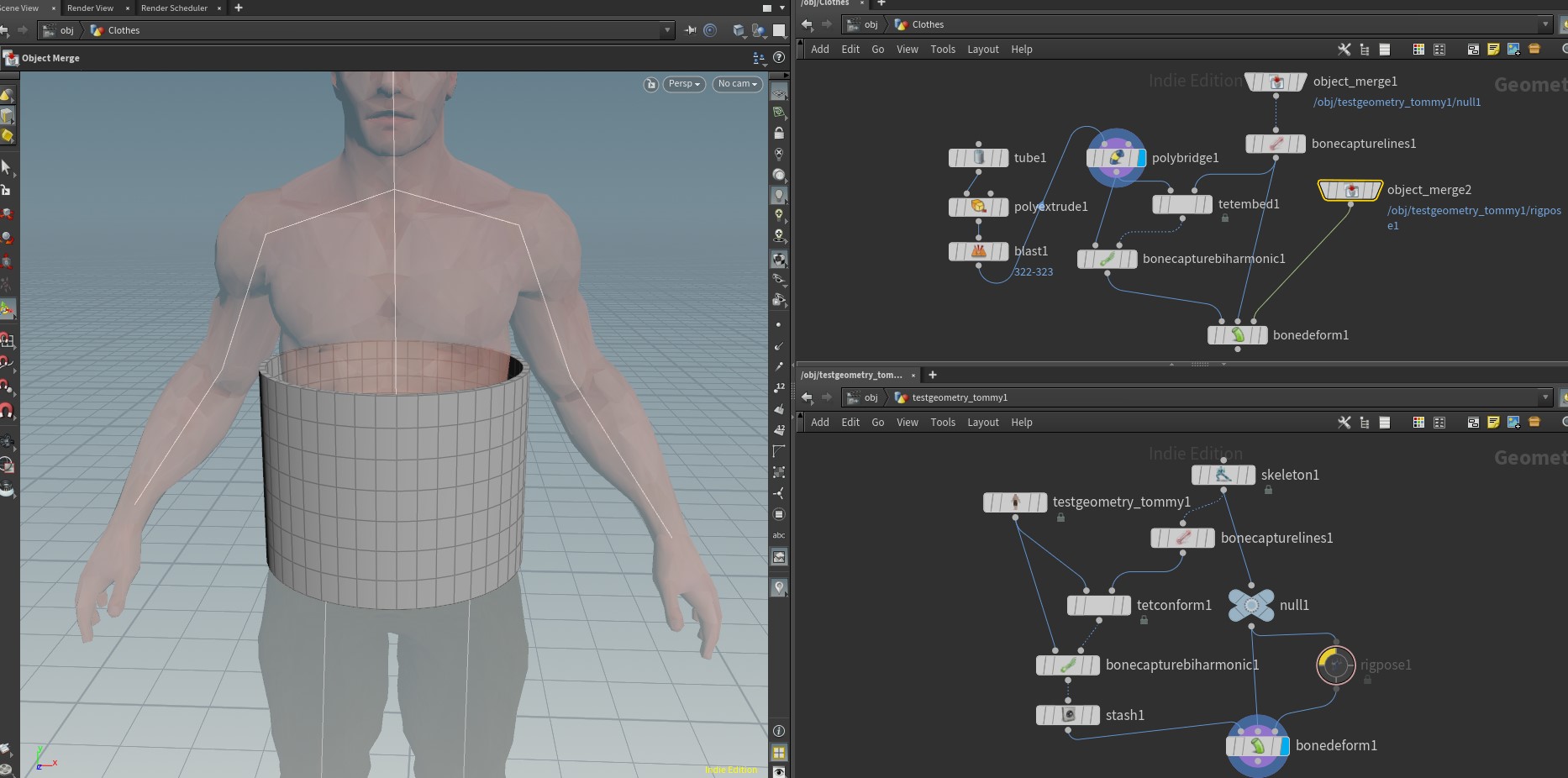Select the rigpose1 node
Viewport: 1568px width, 778px height.
pyautogui.click(x=1335, y=665)
